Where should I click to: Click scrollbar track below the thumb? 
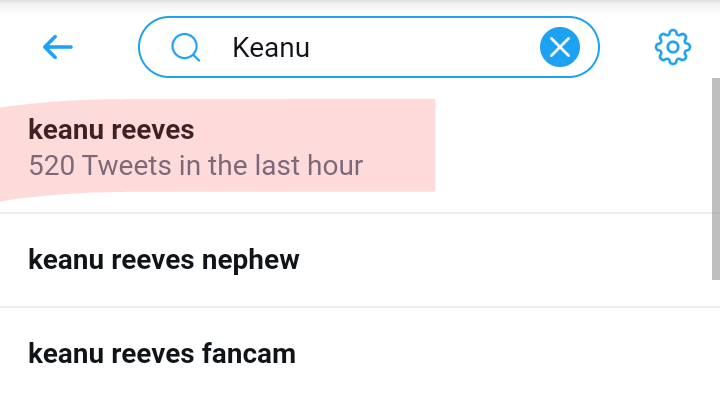715,339
